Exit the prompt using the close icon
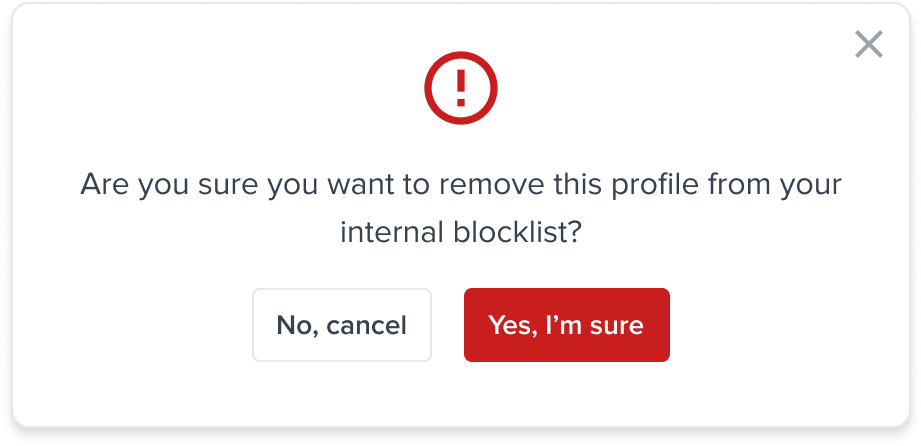Viewport: 921px width, 446px height. coord(868,44)
